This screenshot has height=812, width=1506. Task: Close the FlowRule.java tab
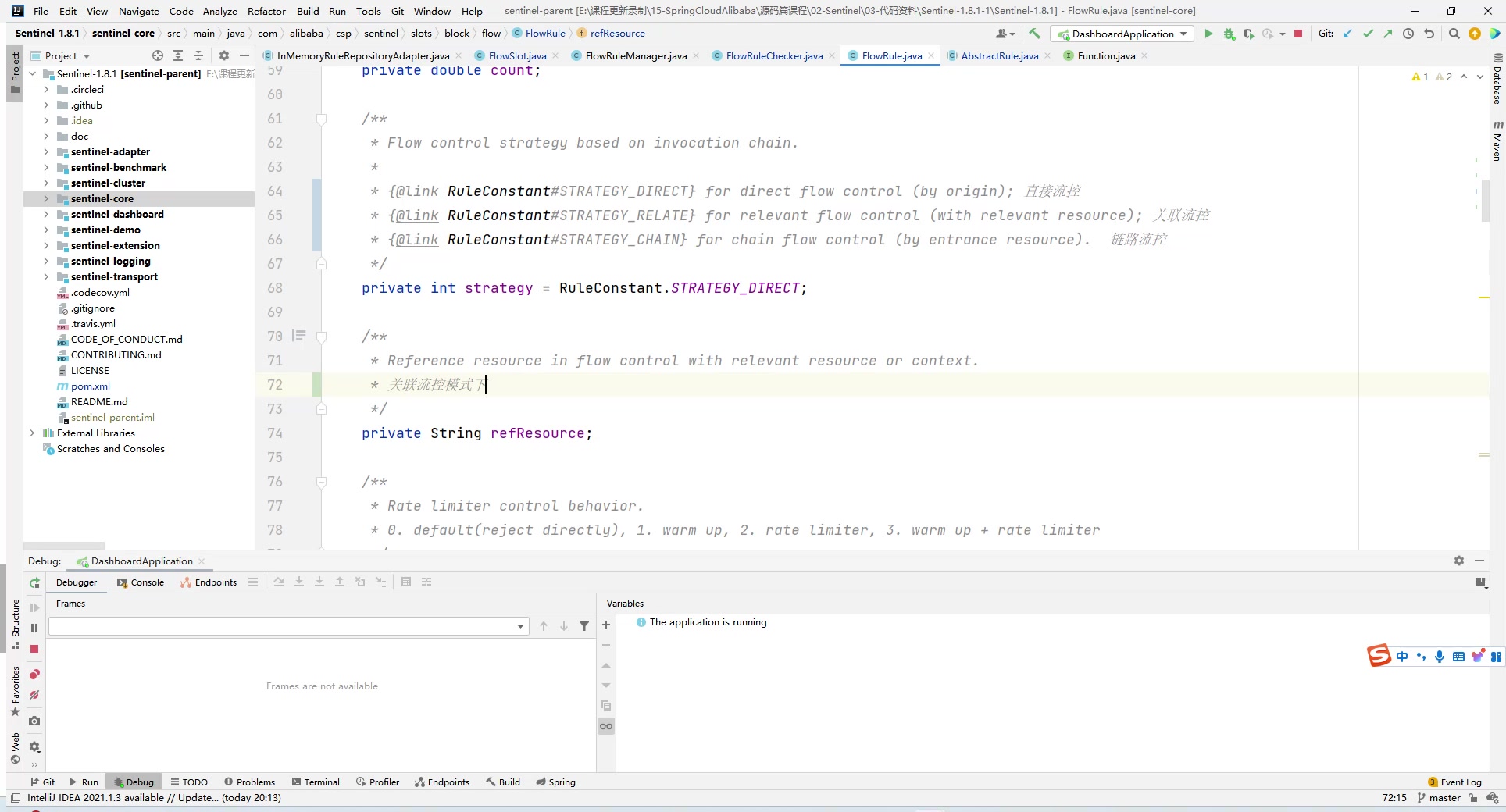click(931, 55)
